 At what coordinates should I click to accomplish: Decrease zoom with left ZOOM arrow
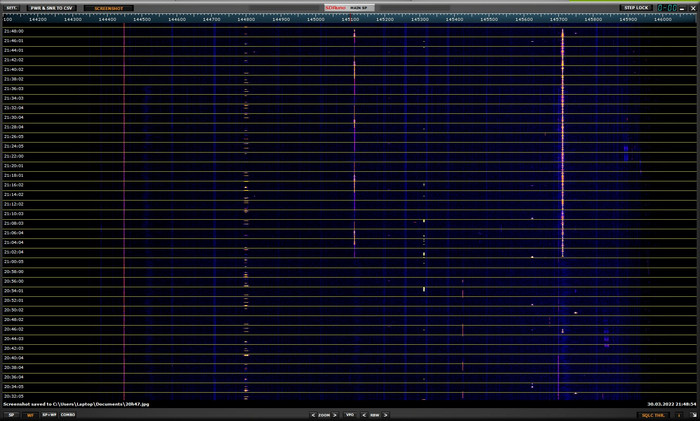(313, 415)
